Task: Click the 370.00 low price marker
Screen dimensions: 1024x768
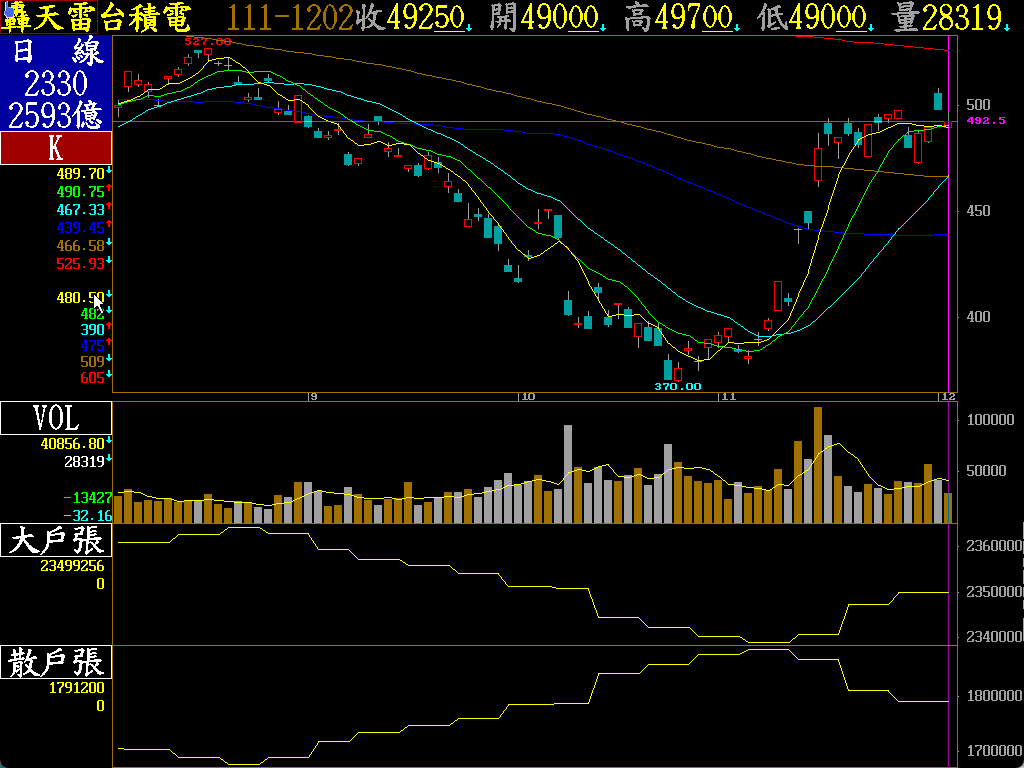Action: pos(677,386)
